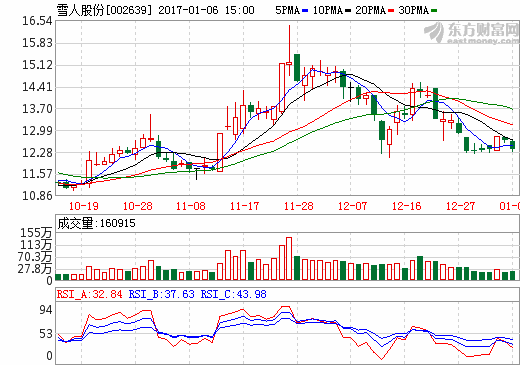The height and width of the screenshot is (365, 520).
Task: Click the timestamp 2017-01-06 15:00
Action: (206, 10)
